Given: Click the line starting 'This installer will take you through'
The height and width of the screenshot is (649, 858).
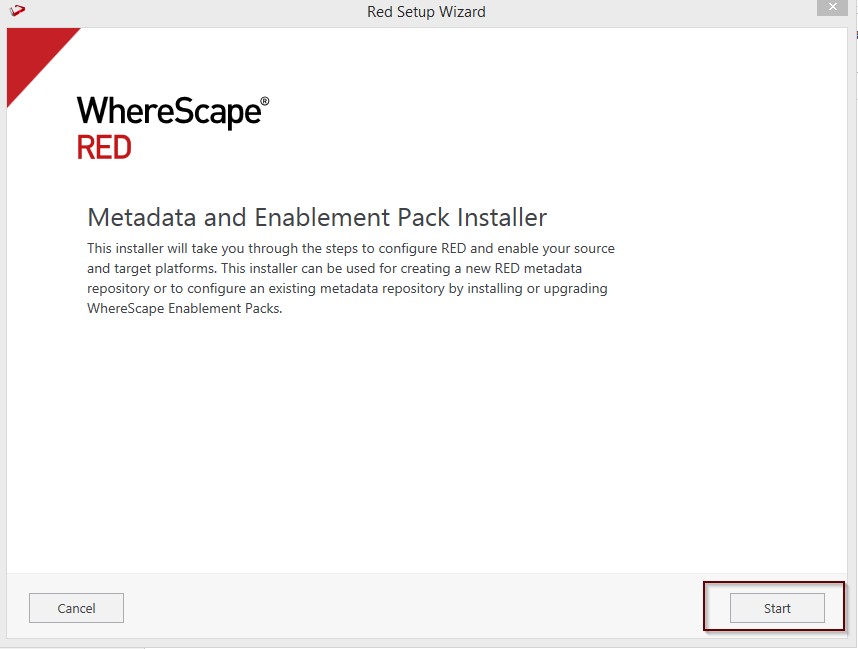Looking at the screenshot, I should [351, 248].
